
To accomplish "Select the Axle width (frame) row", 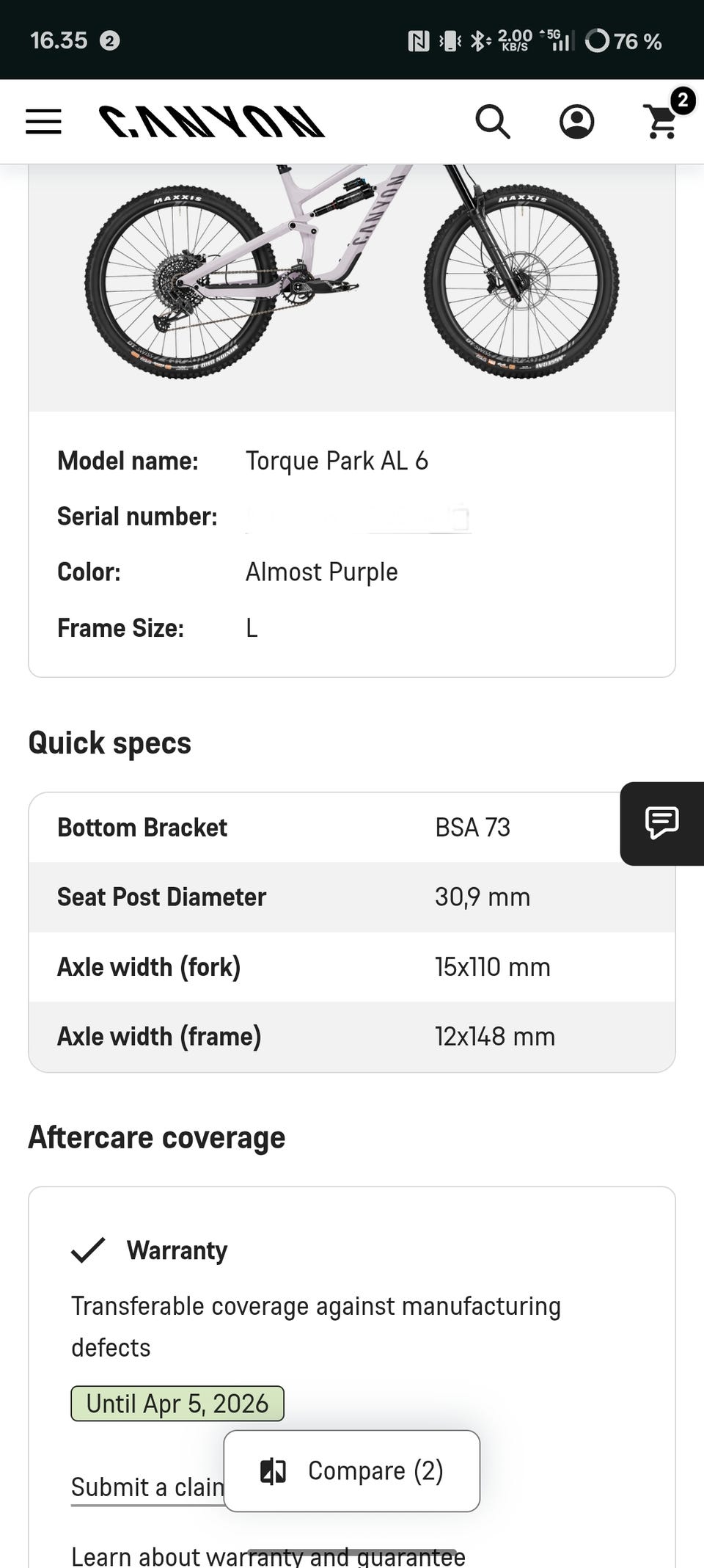I will coord(352,1037).
